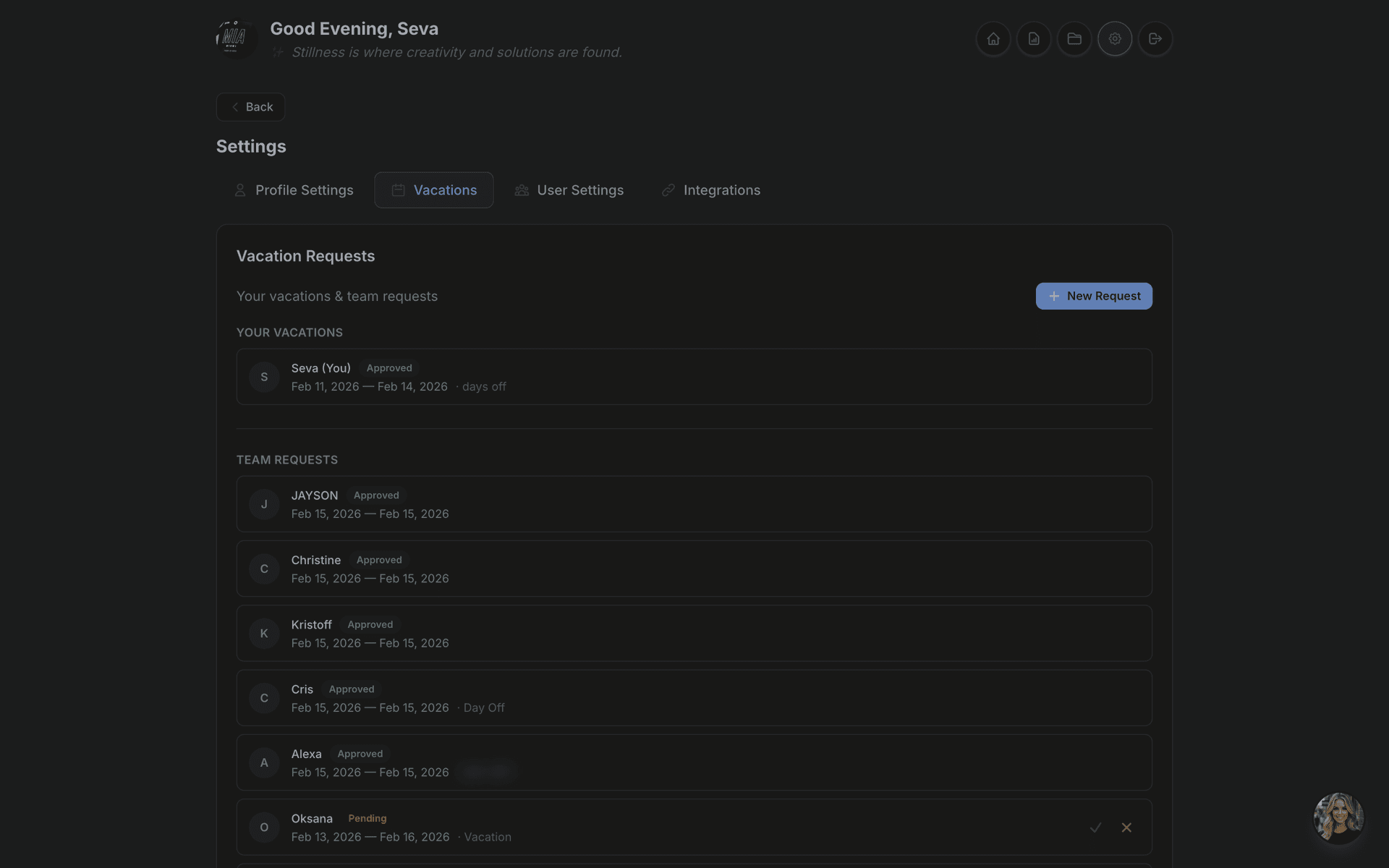Open the reports document icon
The height and width of the screenshot is (868, 1389).
point(1033,39)
